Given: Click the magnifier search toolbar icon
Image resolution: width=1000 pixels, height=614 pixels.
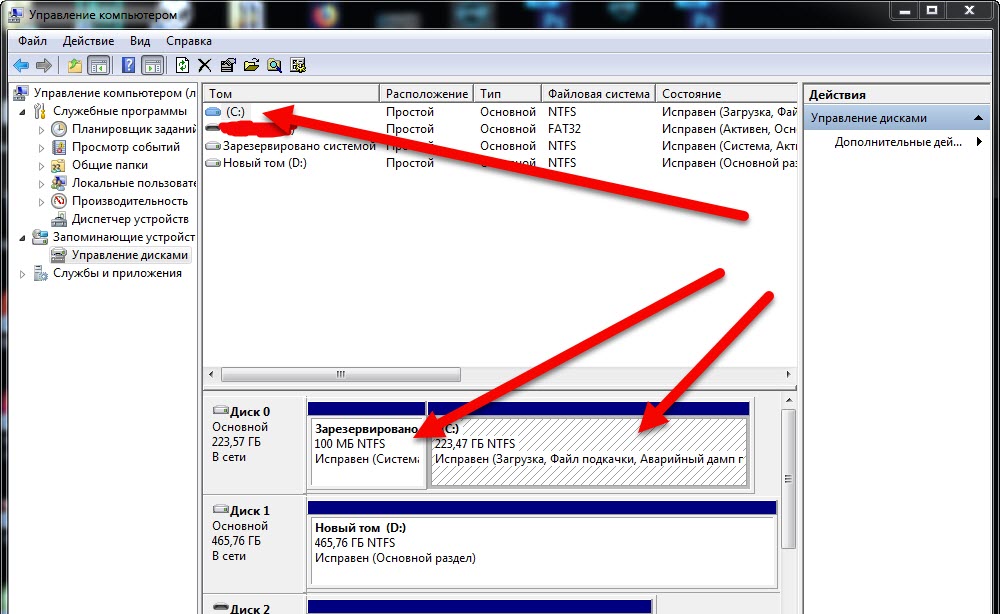Looking at the screenshot, I should click(274, 65).
